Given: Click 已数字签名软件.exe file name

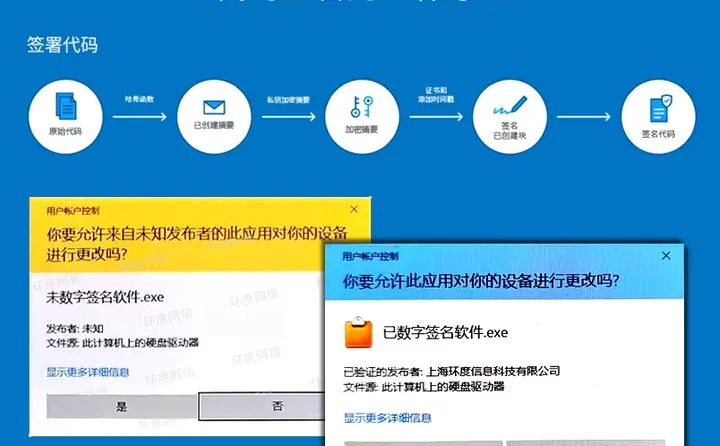Looking at the screenshot, I should [445, 332].
